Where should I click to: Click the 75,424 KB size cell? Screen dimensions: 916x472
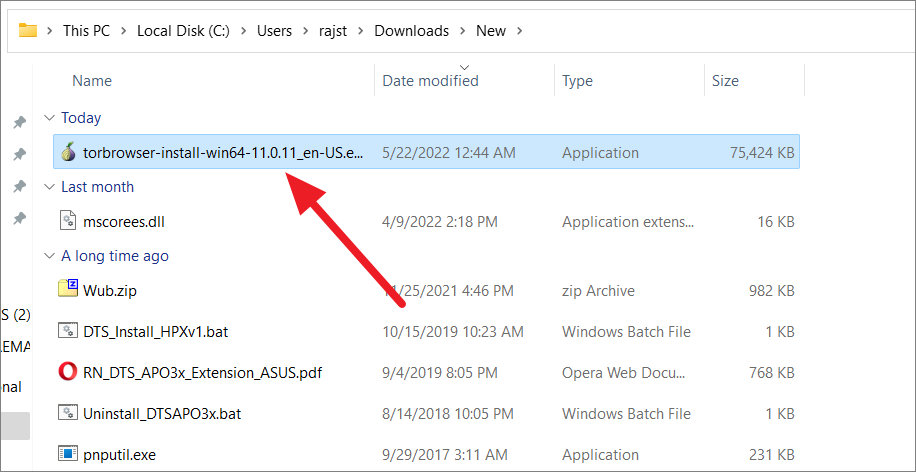point(762,153)
